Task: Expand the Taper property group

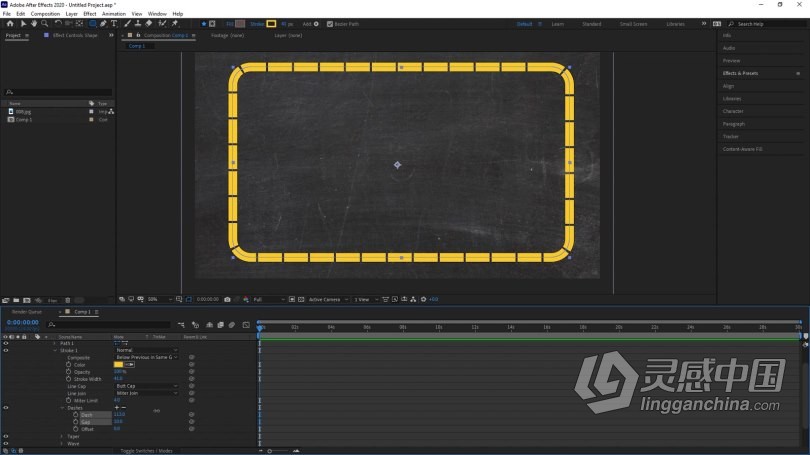Action: coord(61,436)
